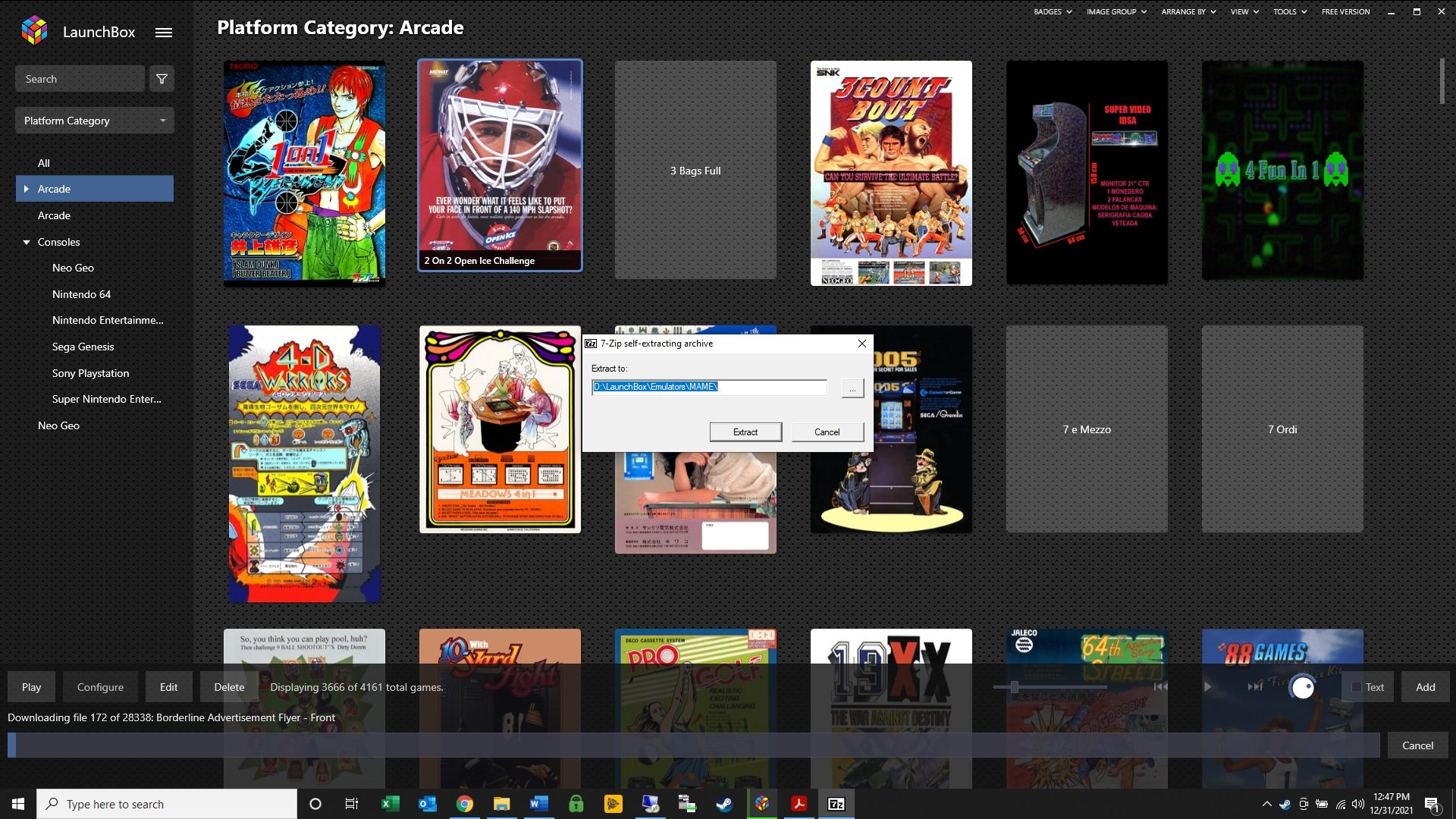Click the Delete button

tap(229, 687)
